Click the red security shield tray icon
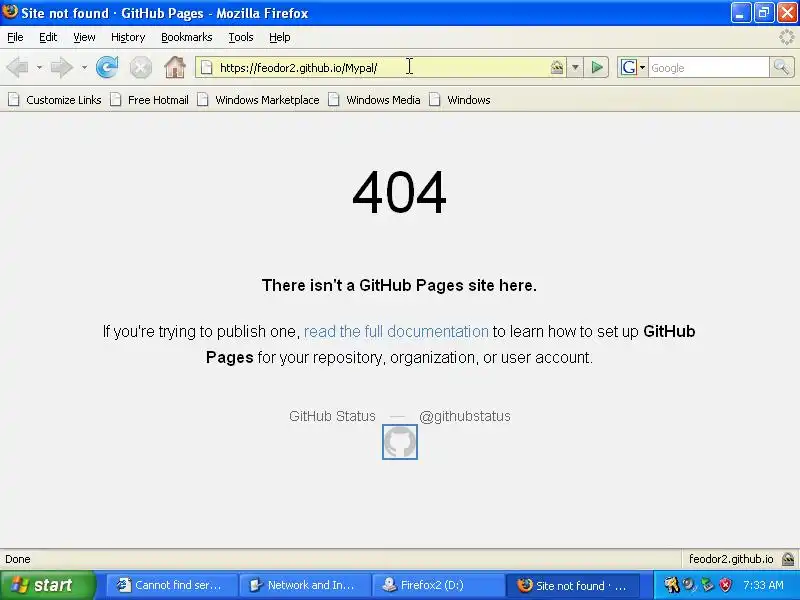Screen dimensions: 800x600 pos(725,585)
